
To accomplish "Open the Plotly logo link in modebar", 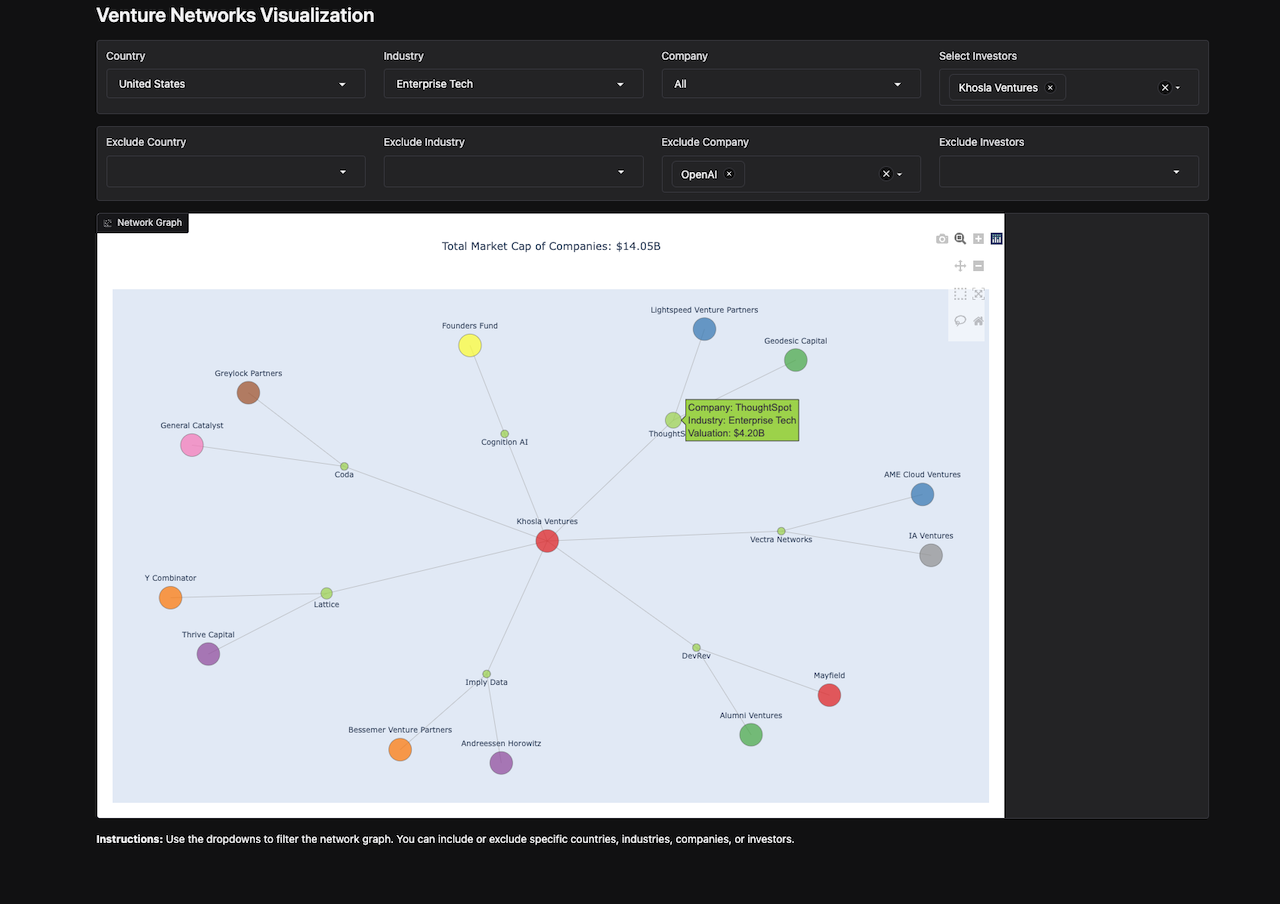I will [x=996, y=239].
